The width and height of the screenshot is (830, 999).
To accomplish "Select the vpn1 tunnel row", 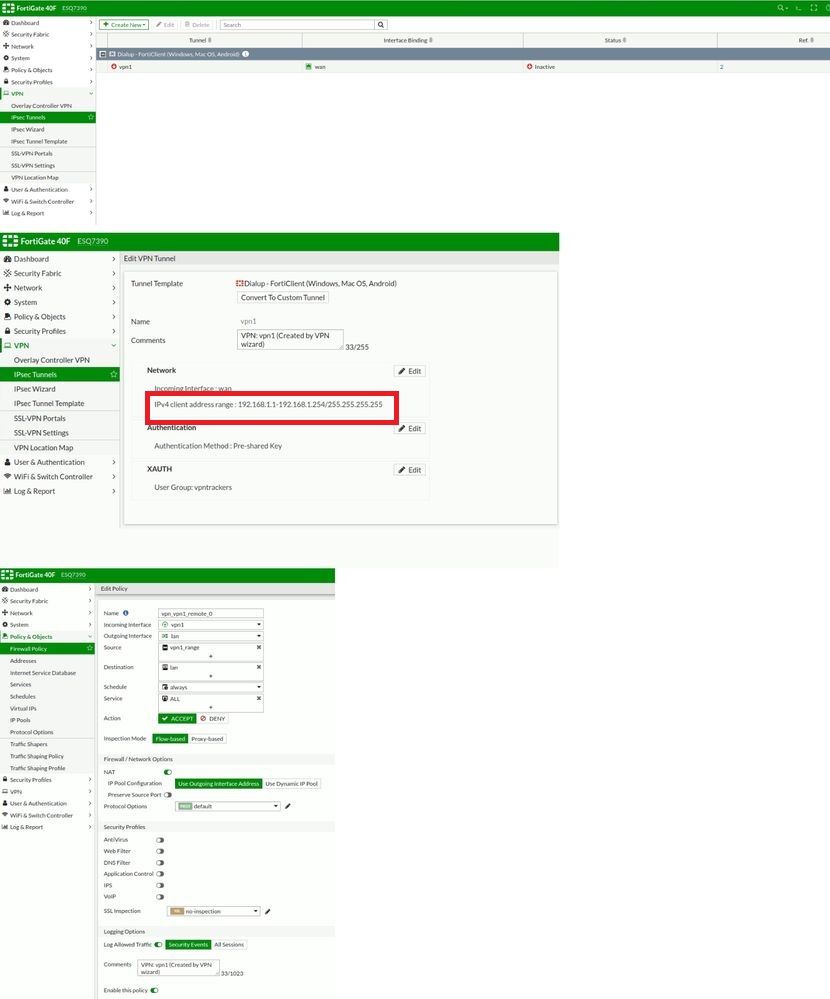I will point(462,67).
